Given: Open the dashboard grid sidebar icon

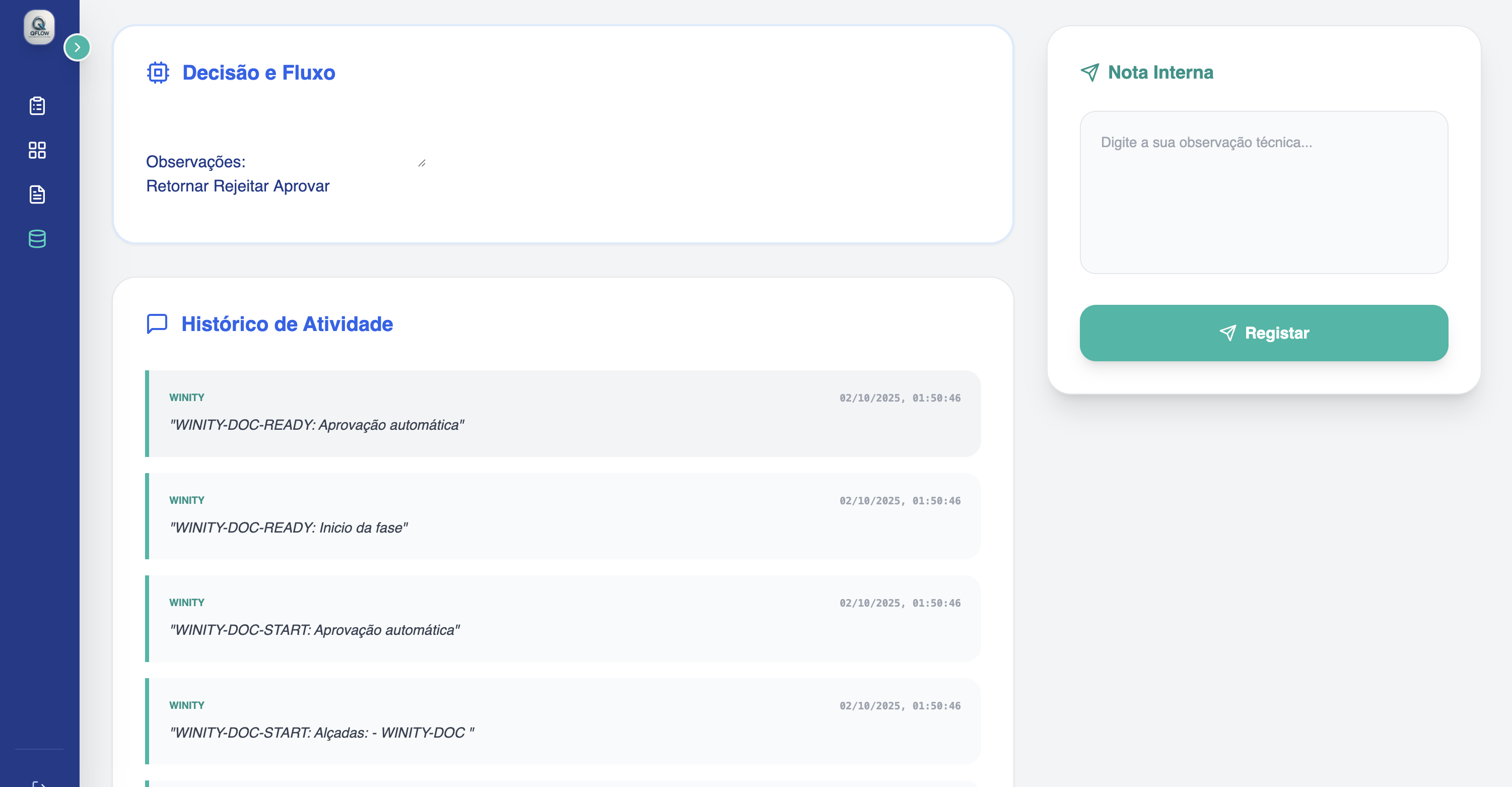Looking at the screenshot, I should (37, 150).
